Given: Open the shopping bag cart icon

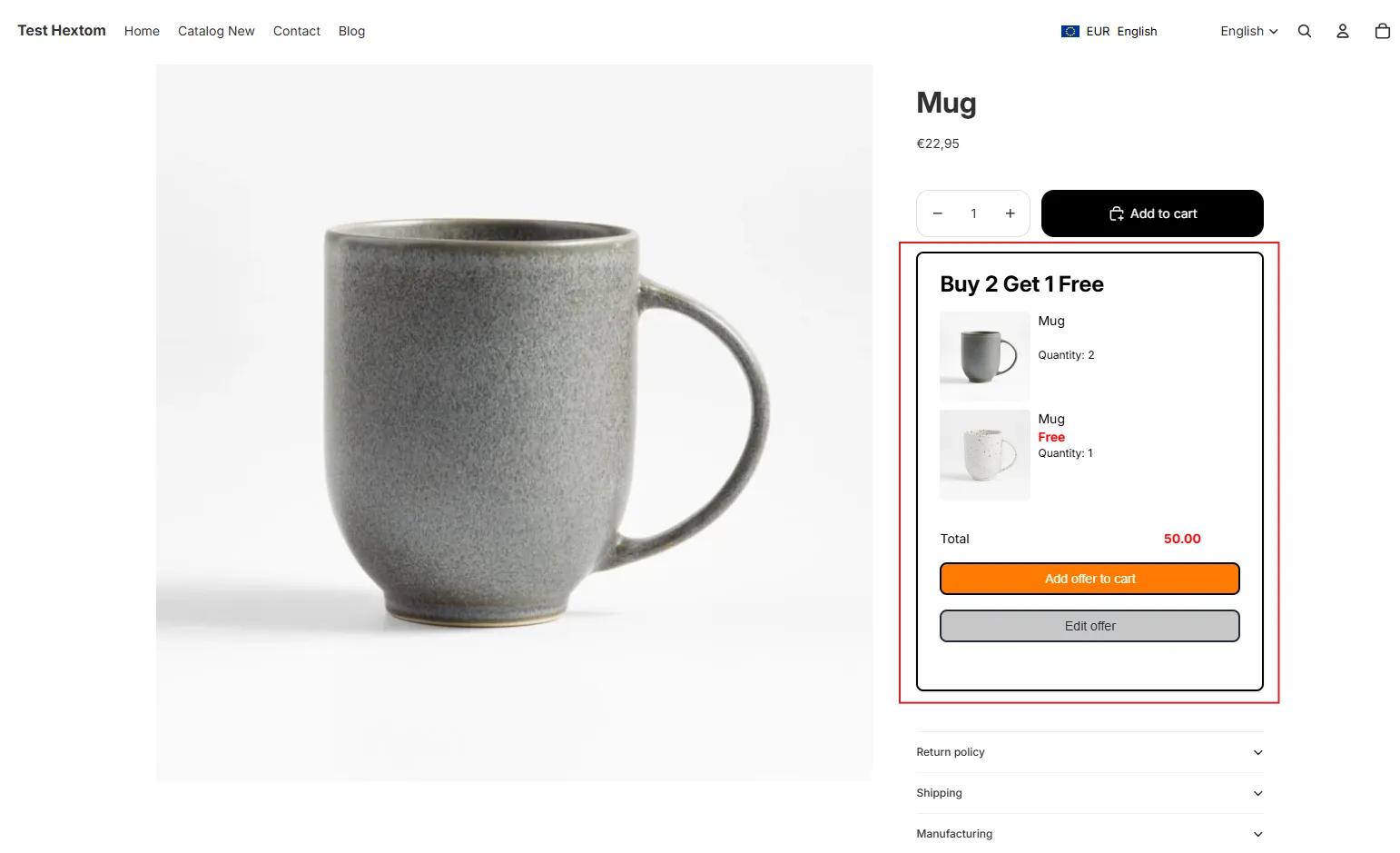Looking at the screenshot, I should point(1383,31).
